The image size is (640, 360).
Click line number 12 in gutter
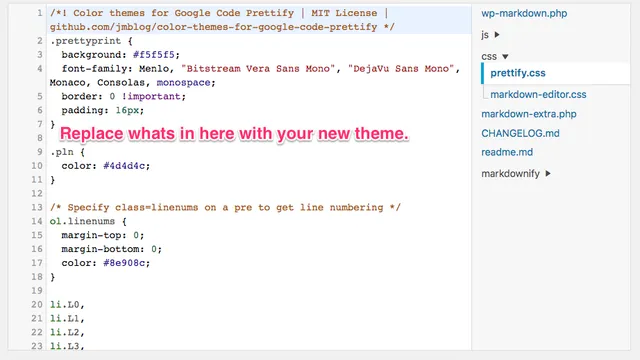coord(37,193)
